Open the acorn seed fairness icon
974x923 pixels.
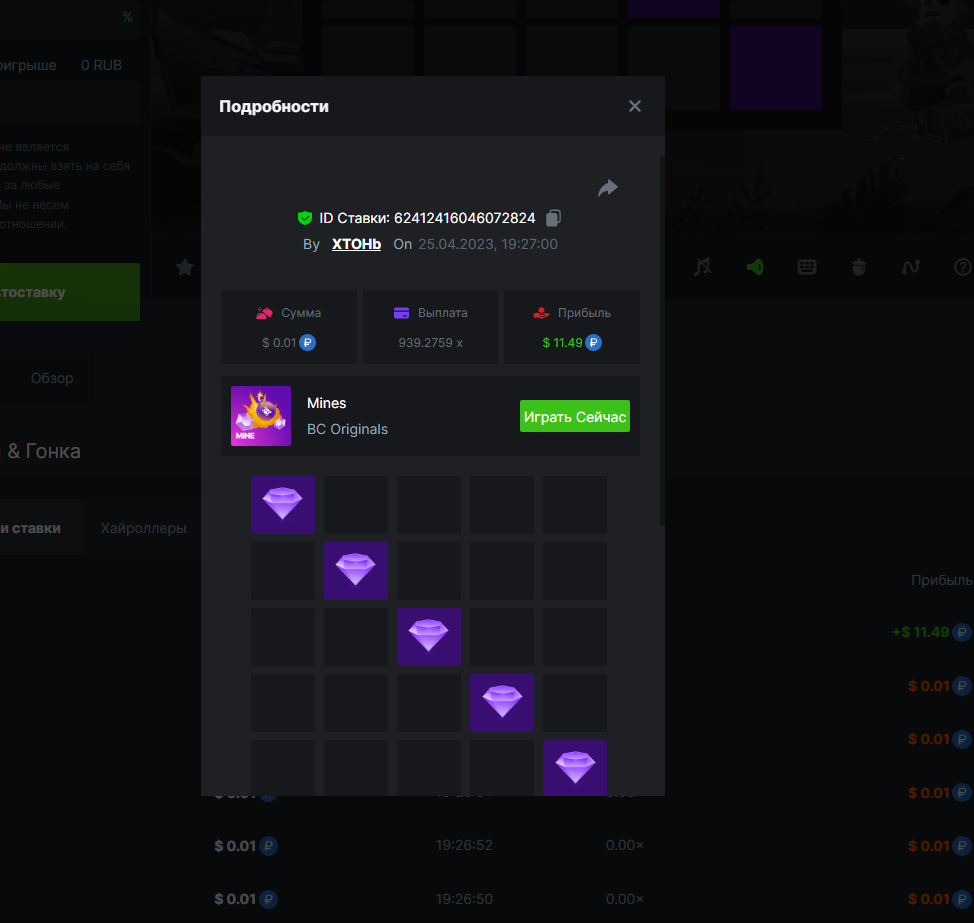coord(858,267)
